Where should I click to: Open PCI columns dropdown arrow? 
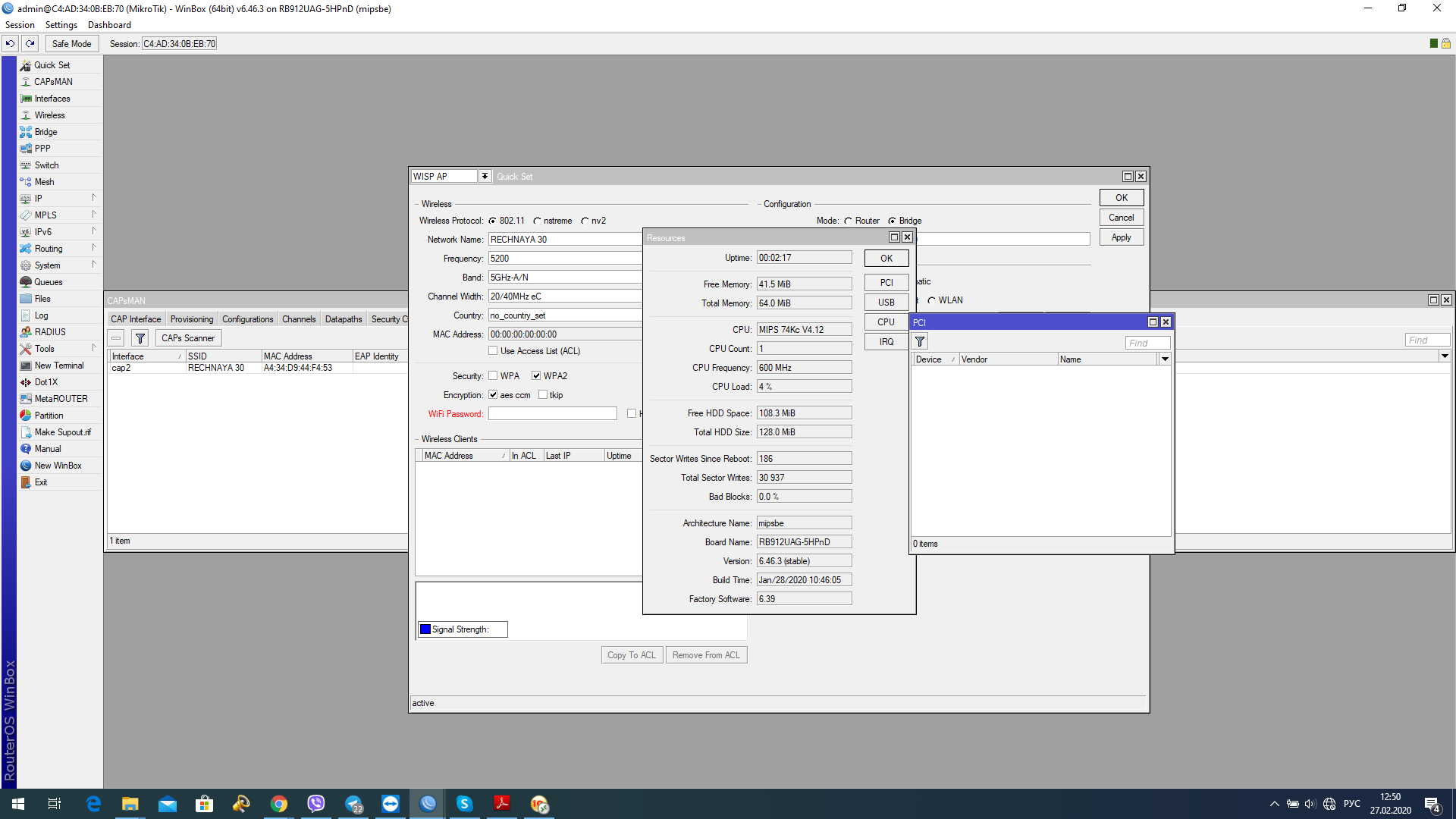point(1165,359)
